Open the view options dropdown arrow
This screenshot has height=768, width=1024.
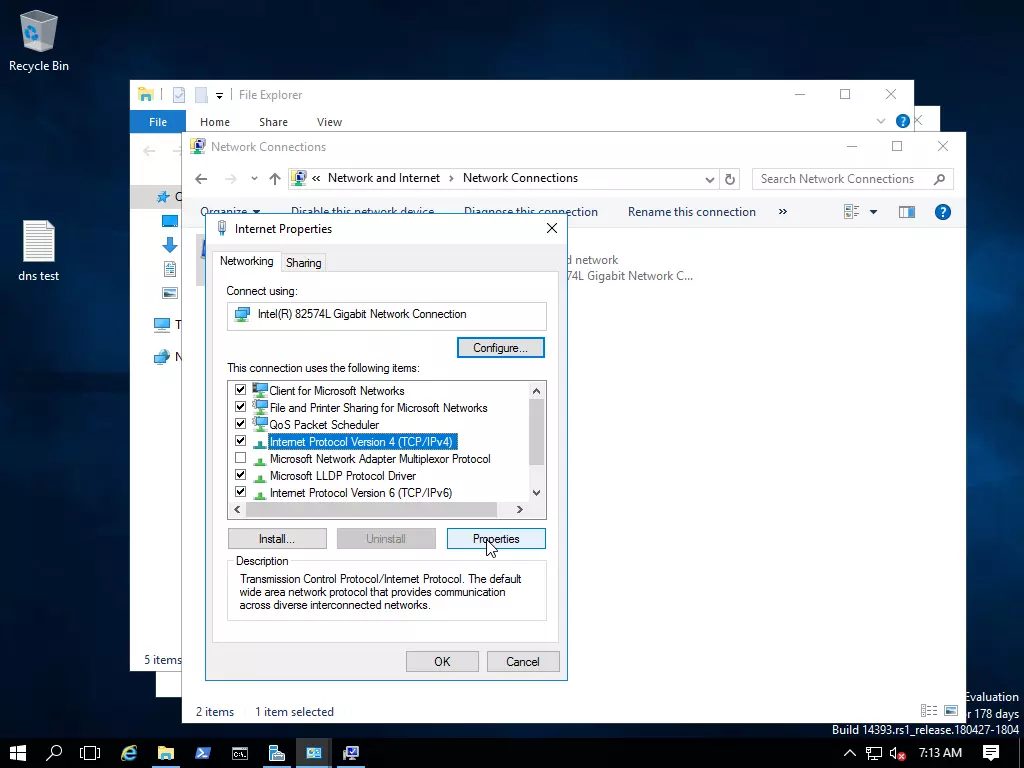point(873,212)
